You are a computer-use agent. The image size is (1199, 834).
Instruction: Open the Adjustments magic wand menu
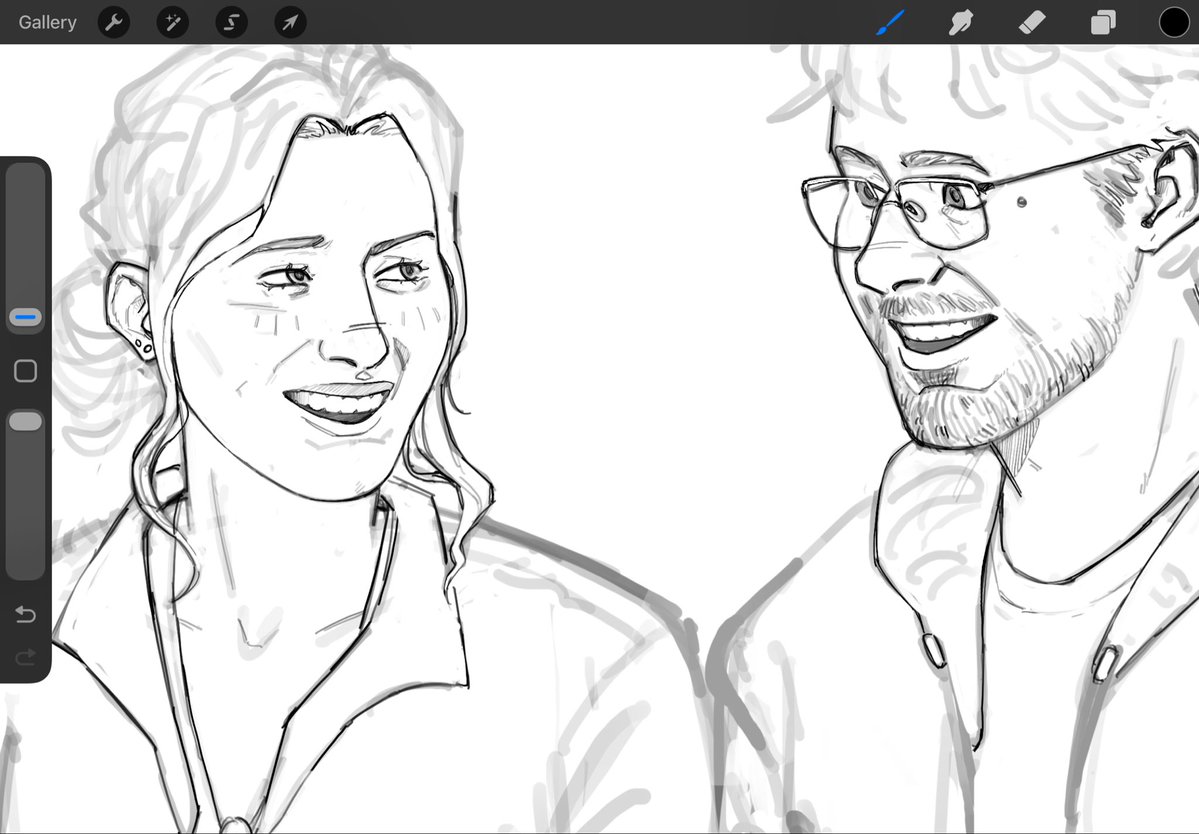(x=173, y=22)
